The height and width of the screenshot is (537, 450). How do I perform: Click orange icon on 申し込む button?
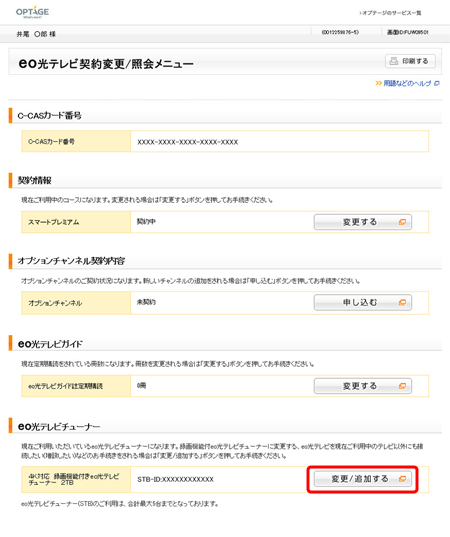(402, 302)
